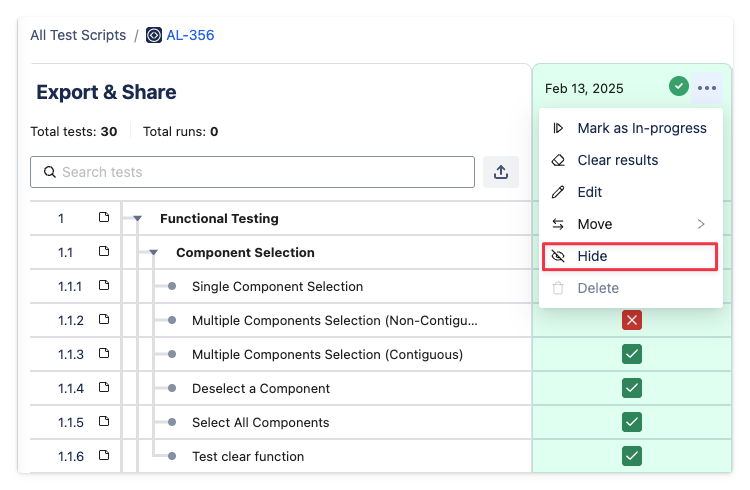Select Hide from the run menu

[629, 256]
